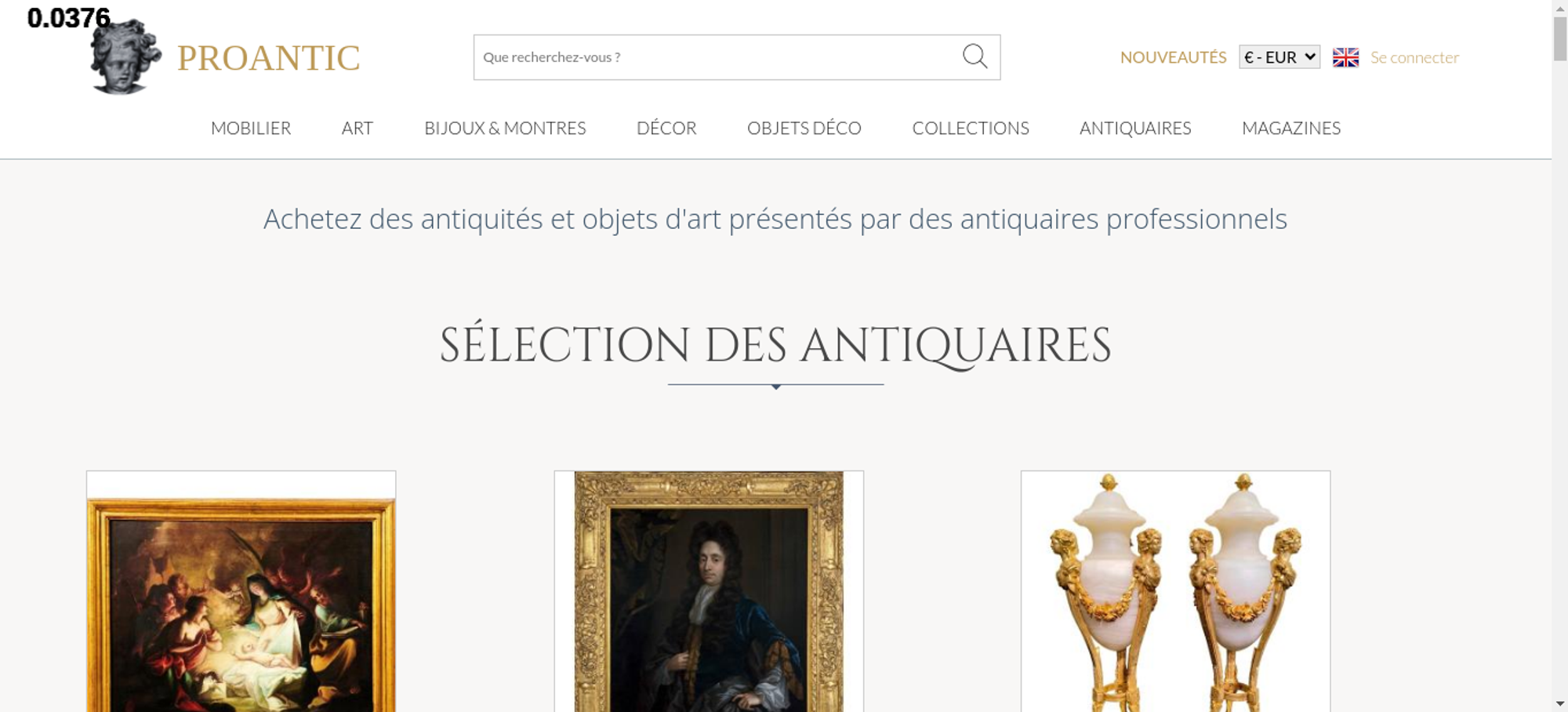Click the NOUVEAUTÉS link

(x=1173, y=57)
